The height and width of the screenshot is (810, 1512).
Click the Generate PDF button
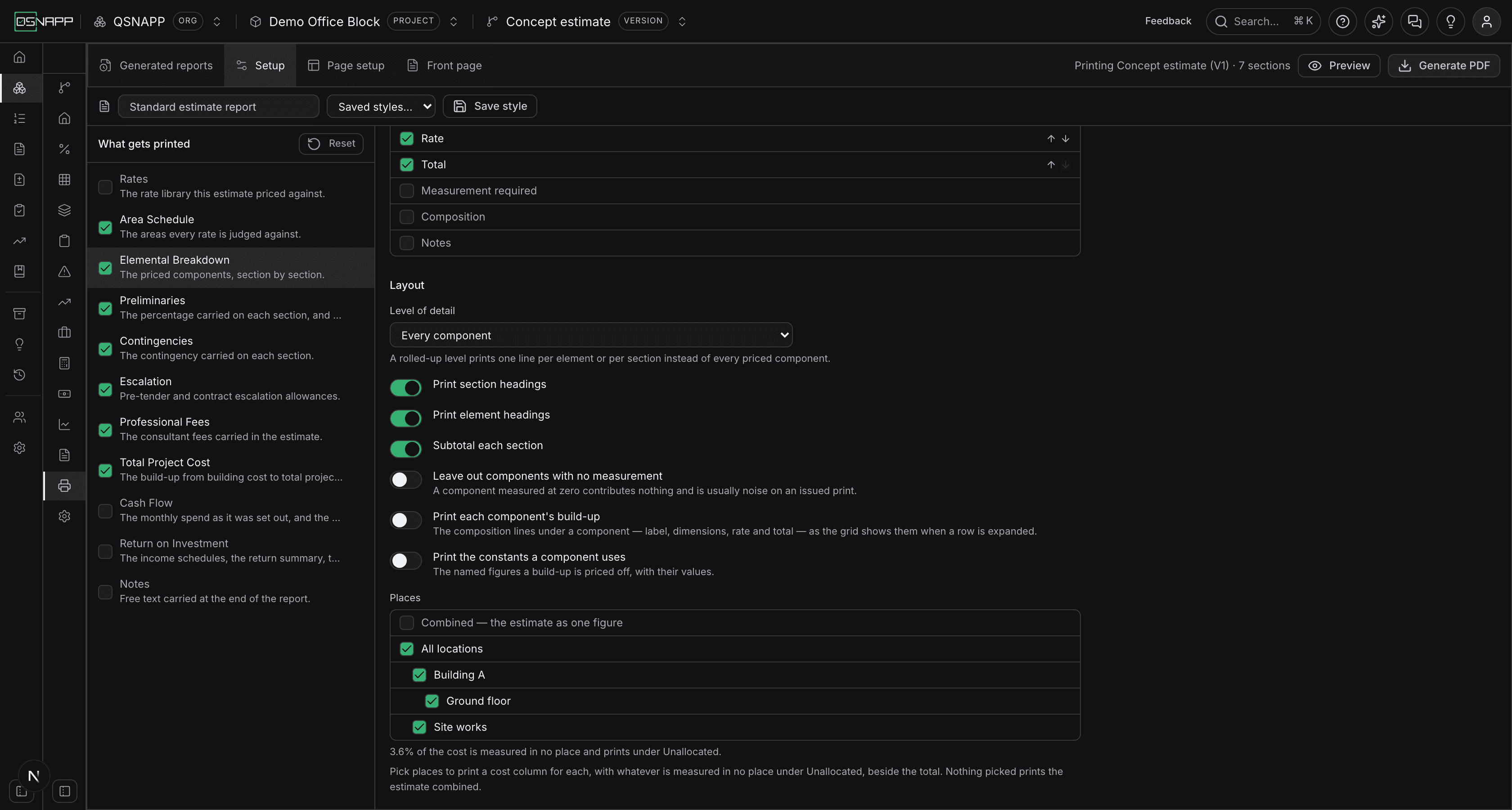(1444, 65)
